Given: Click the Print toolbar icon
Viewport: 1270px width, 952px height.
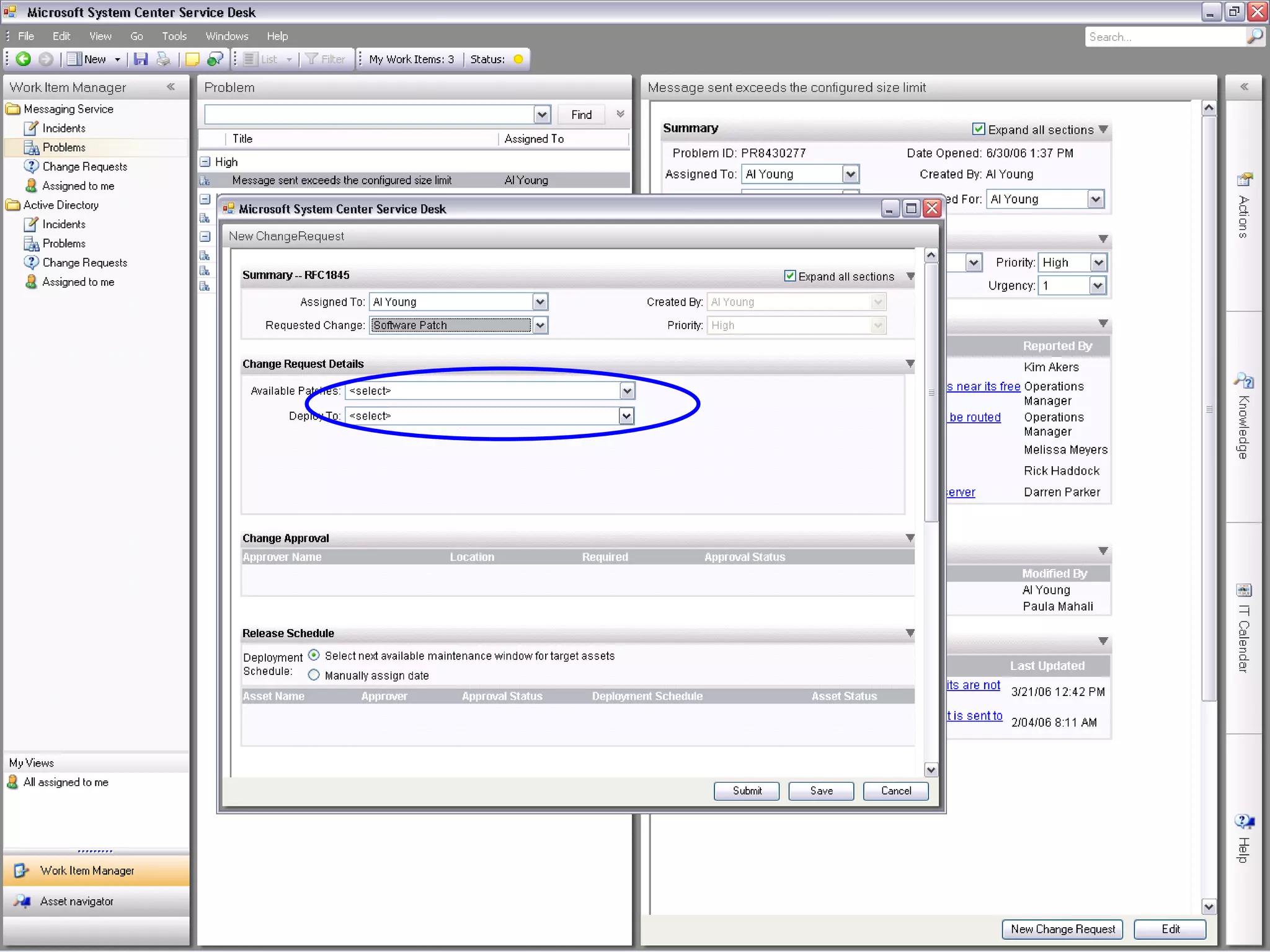Looking at the screenshot, I should click(x=163, y=59).
